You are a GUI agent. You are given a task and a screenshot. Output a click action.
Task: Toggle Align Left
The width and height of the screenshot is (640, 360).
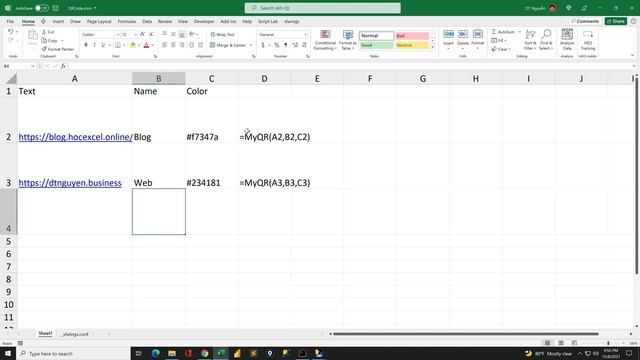pyautogui.click(x=164, y=45)
